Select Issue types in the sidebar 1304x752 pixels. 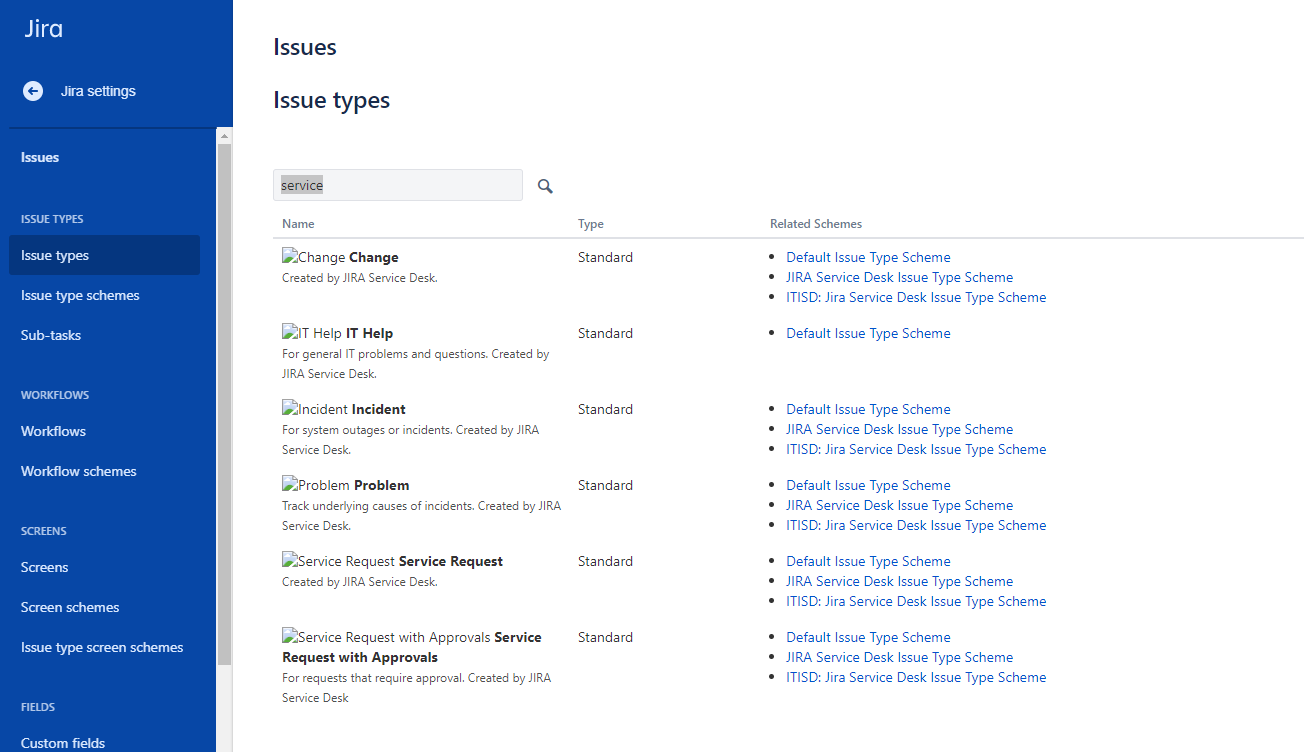[x=104, y=255]
